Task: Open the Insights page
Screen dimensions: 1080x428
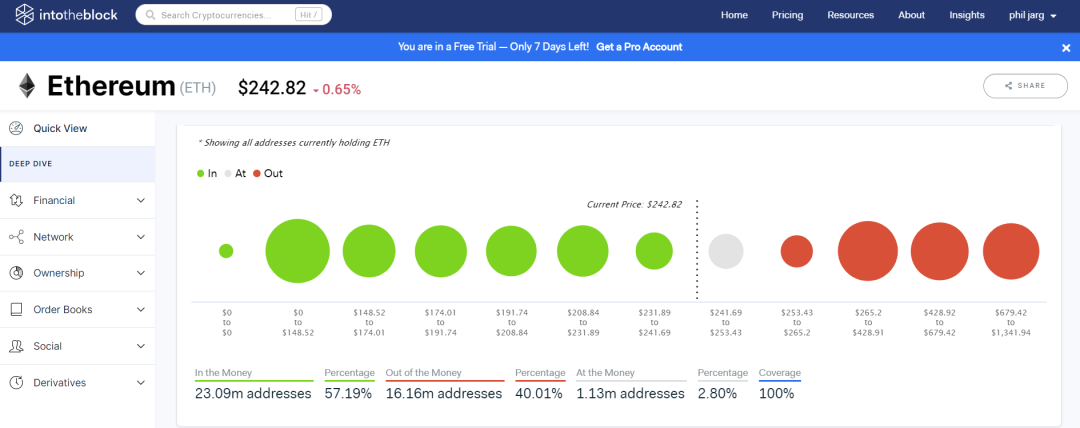Action: (967, 15)
